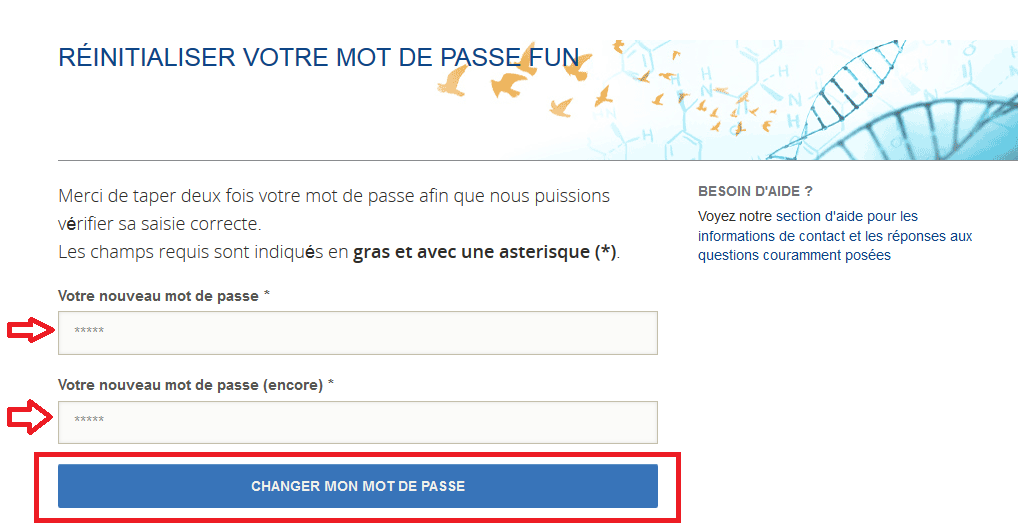The height and width of the screenshot is (532, 1018).
Task: Click the 'Votre nouveau mot de passe *' label
Action: (164, 296)
